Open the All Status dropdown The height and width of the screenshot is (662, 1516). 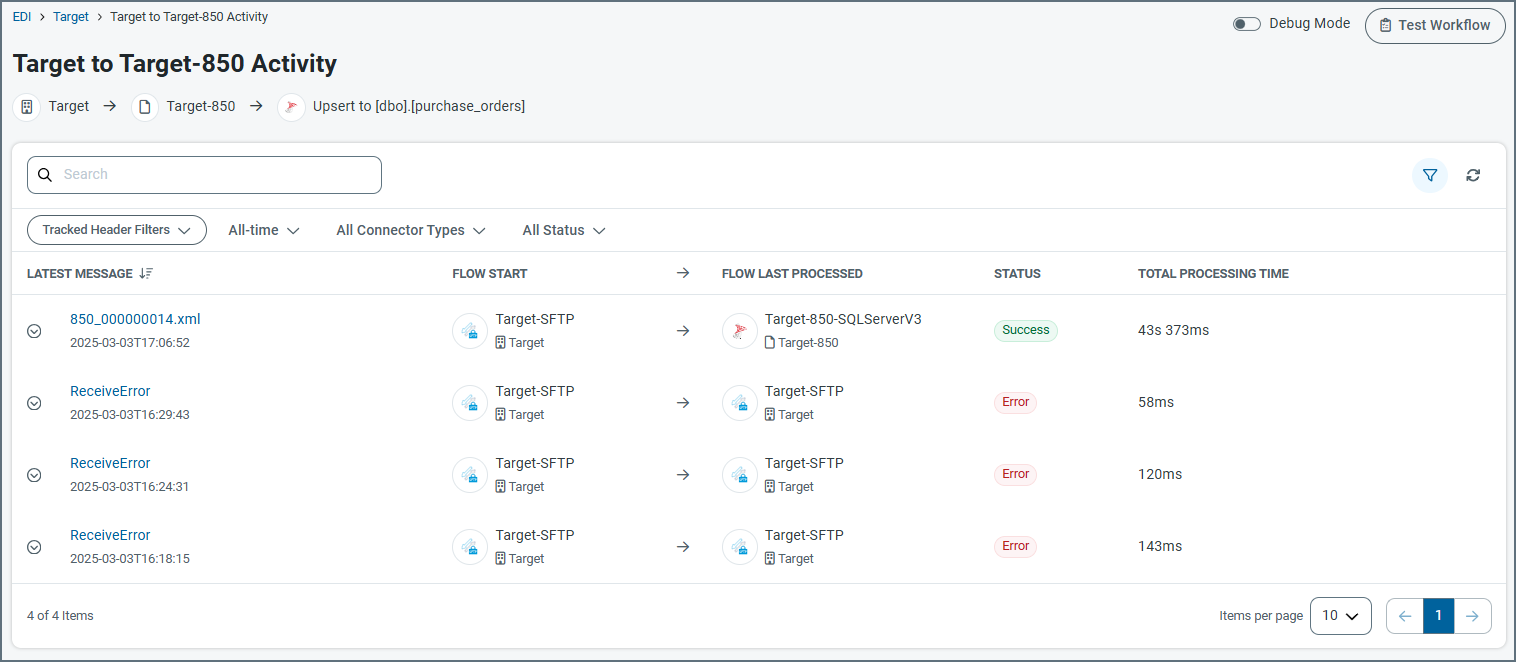click(x=563, y=230)
